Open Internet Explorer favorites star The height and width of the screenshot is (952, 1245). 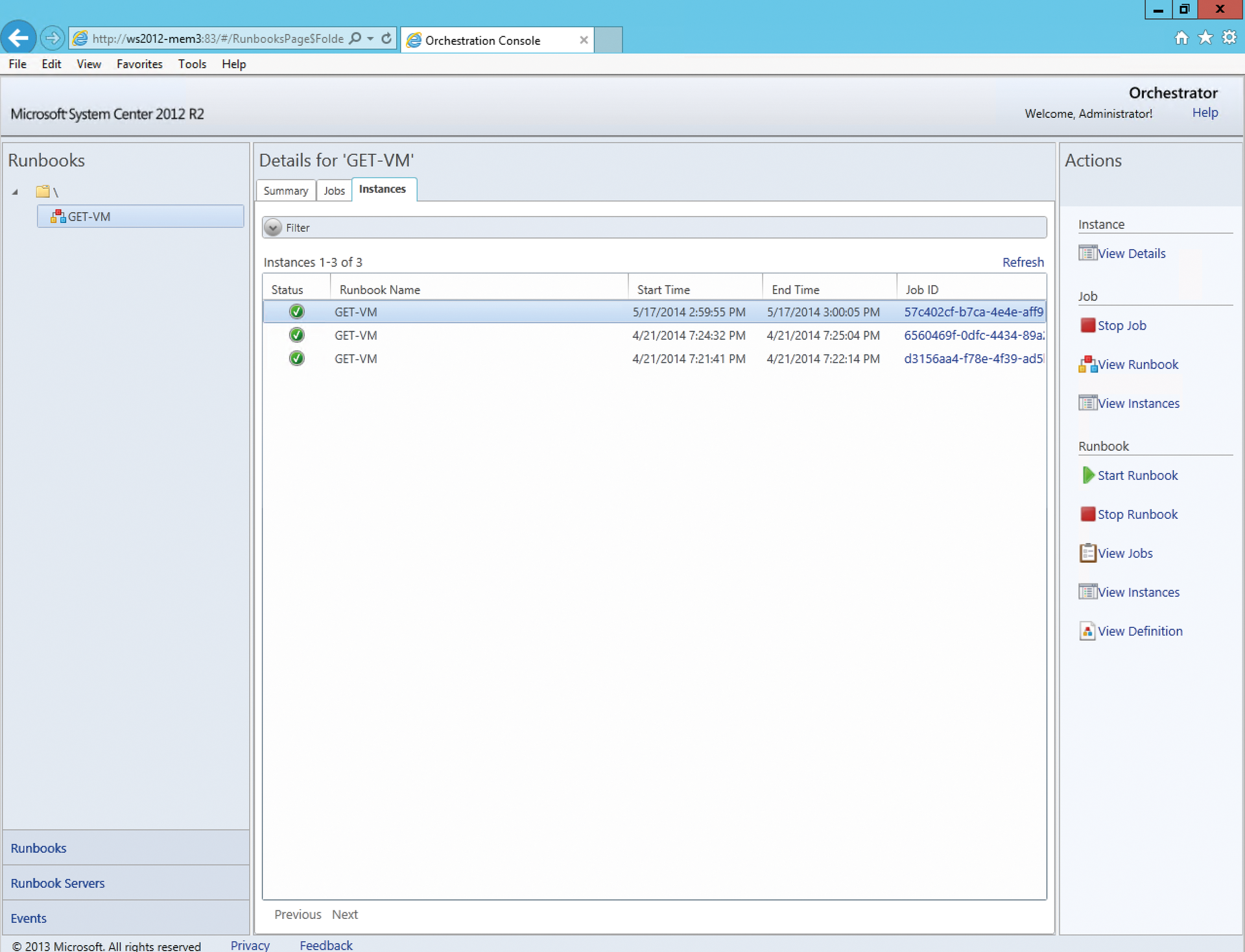(x=1205, y=37)
